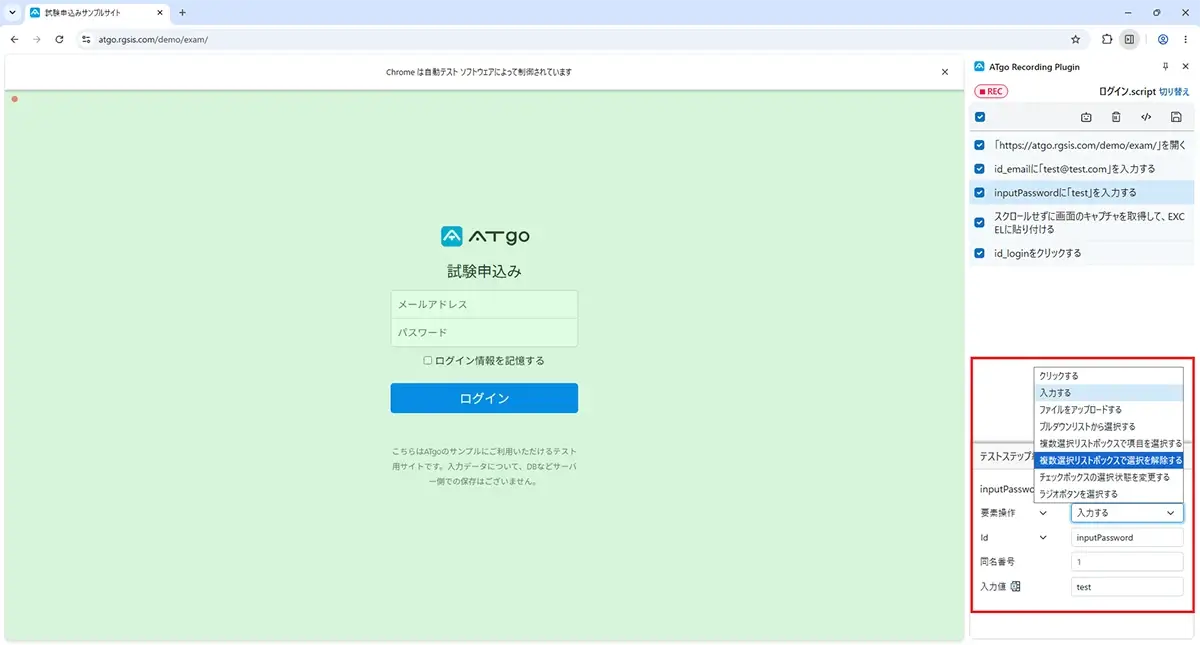The height and width of the screenshot is (645, 1200).
Task: Go back with the browser back arrow
Action: 14,40
